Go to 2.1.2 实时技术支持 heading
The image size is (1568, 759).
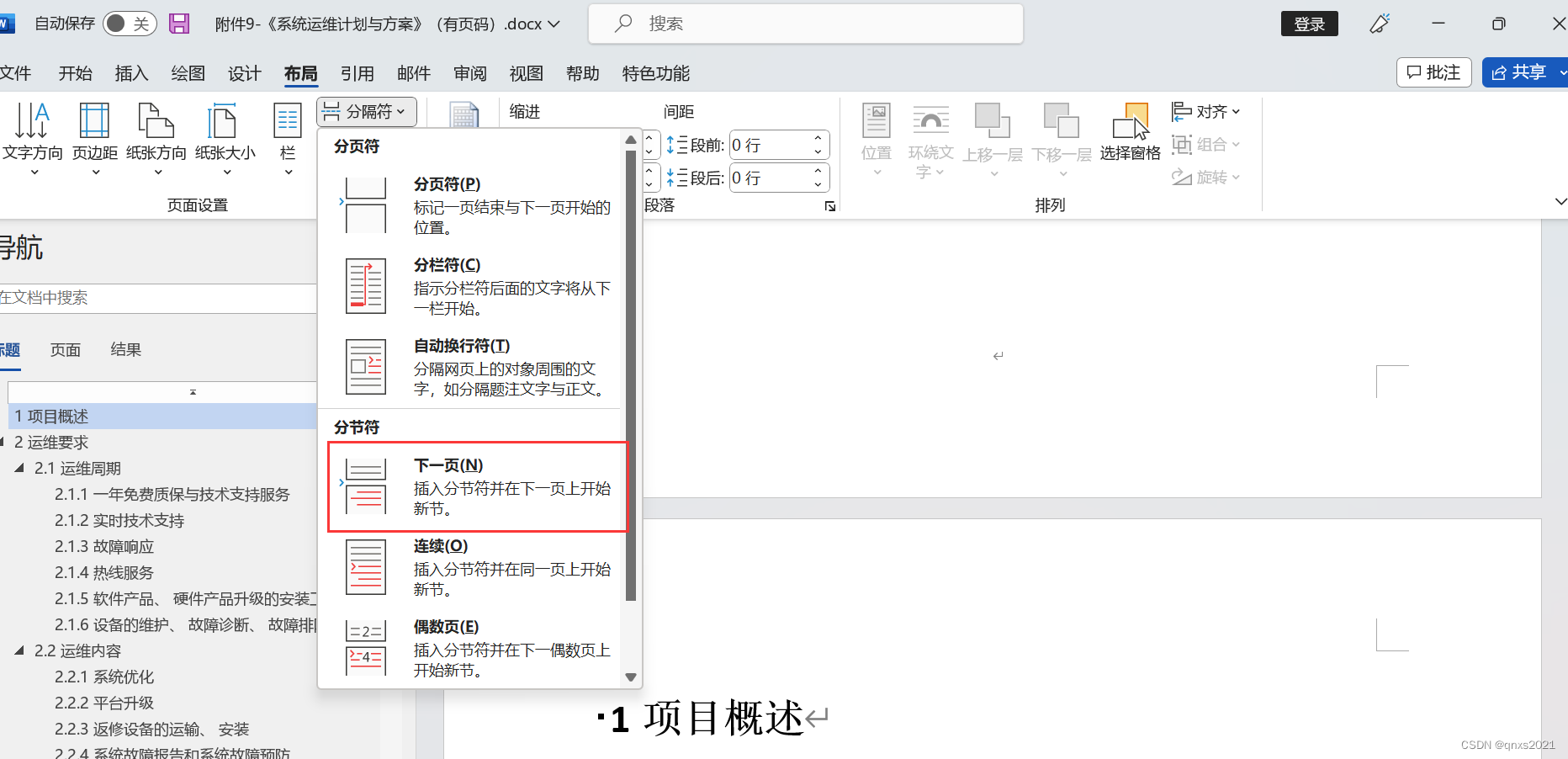click(119, 521)
